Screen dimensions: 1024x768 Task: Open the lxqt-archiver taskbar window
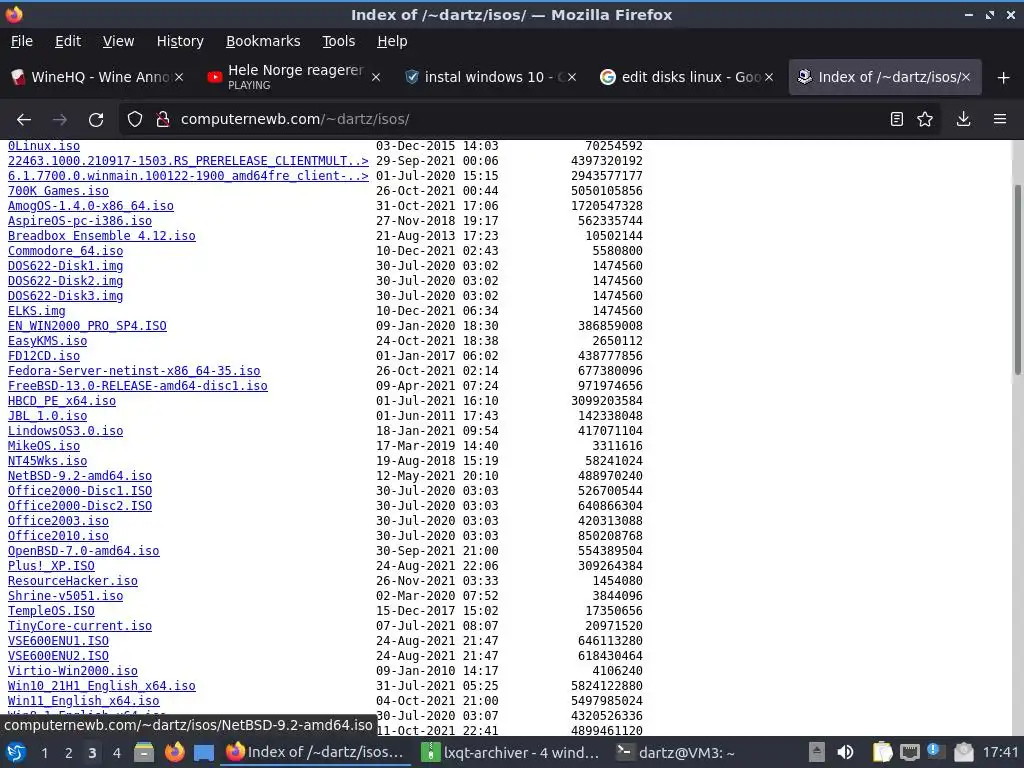pyautogui.click(x=511, y=752)
